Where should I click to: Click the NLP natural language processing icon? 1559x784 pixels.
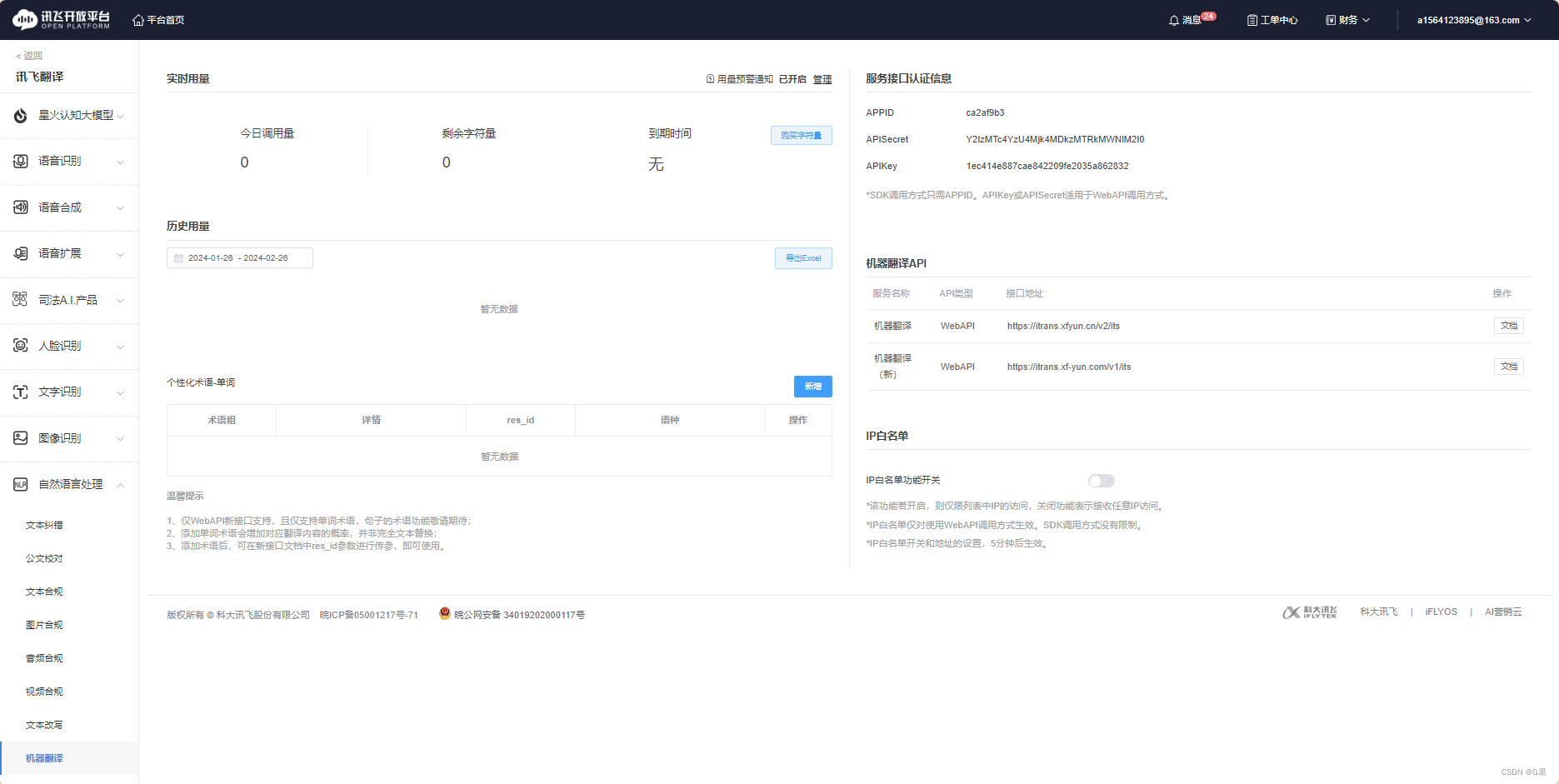pos(21,484)
